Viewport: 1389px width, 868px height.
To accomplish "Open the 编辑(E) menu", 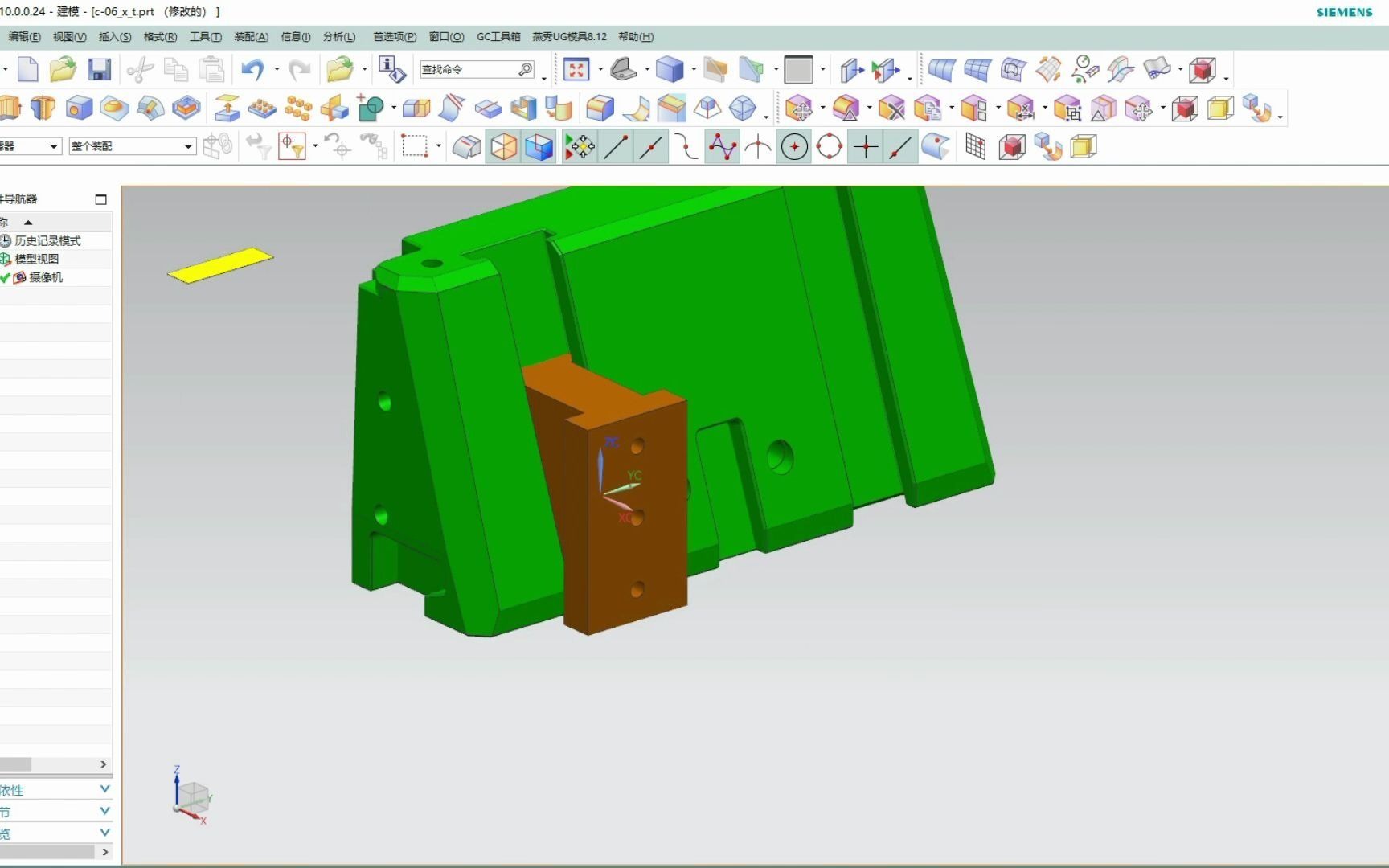I will coord(24,37).
